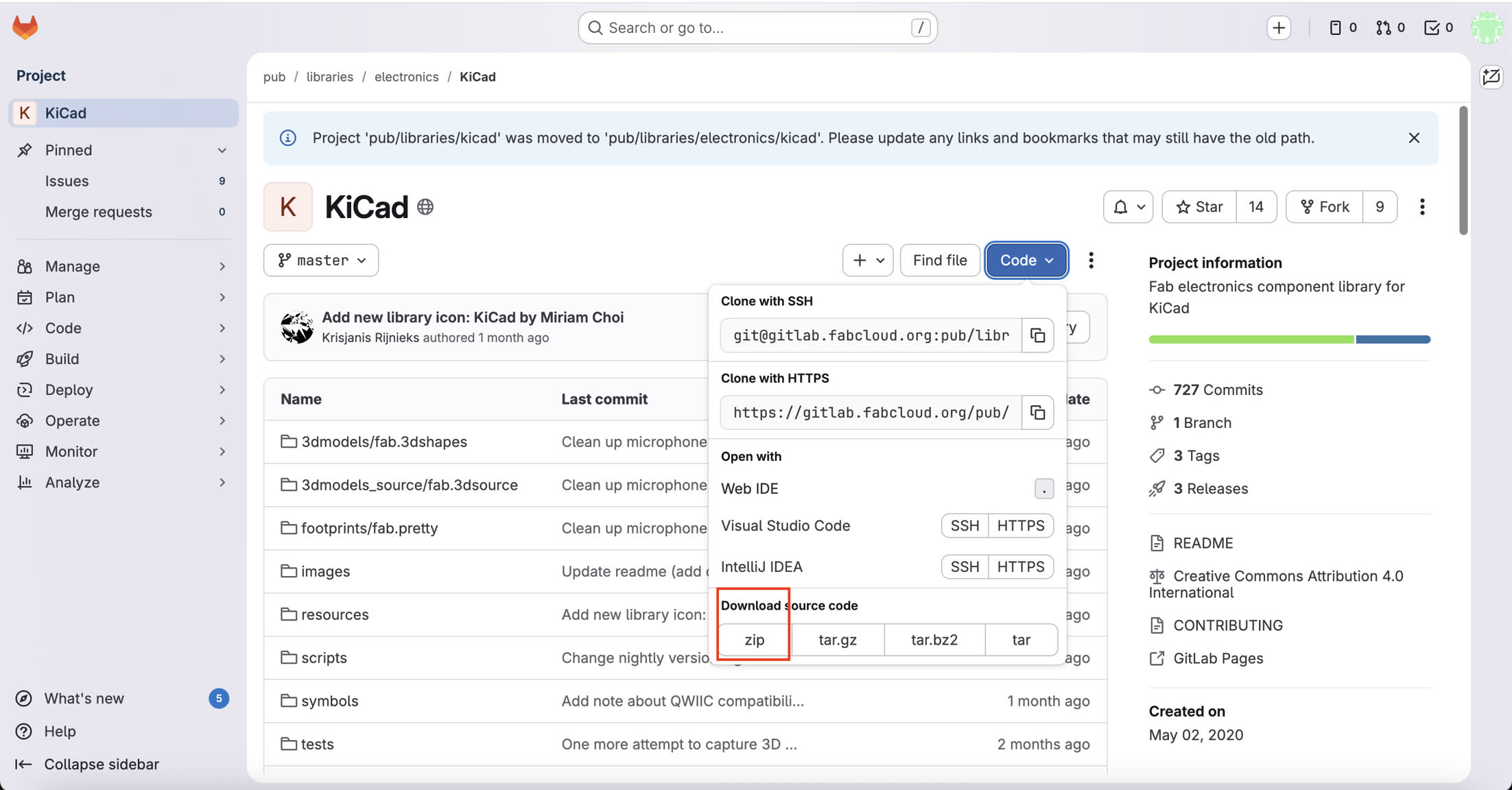Click the commit author avatar image
The width and height of the screenshot is (1512, 790).
coord(297,327)
